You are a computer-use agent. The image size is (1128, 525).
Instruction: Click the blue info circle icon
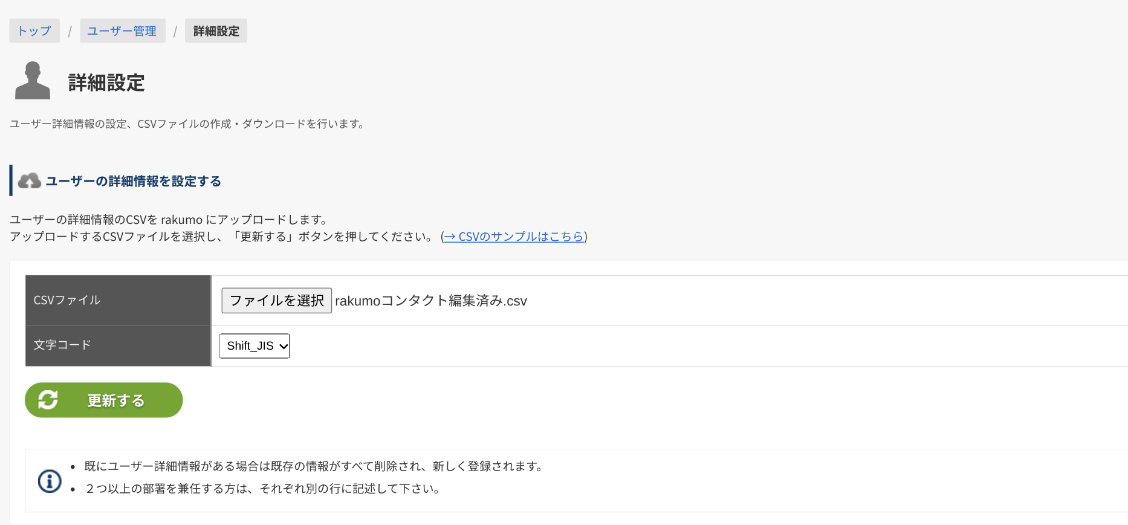pyautogui.click(x=49, y=480)
